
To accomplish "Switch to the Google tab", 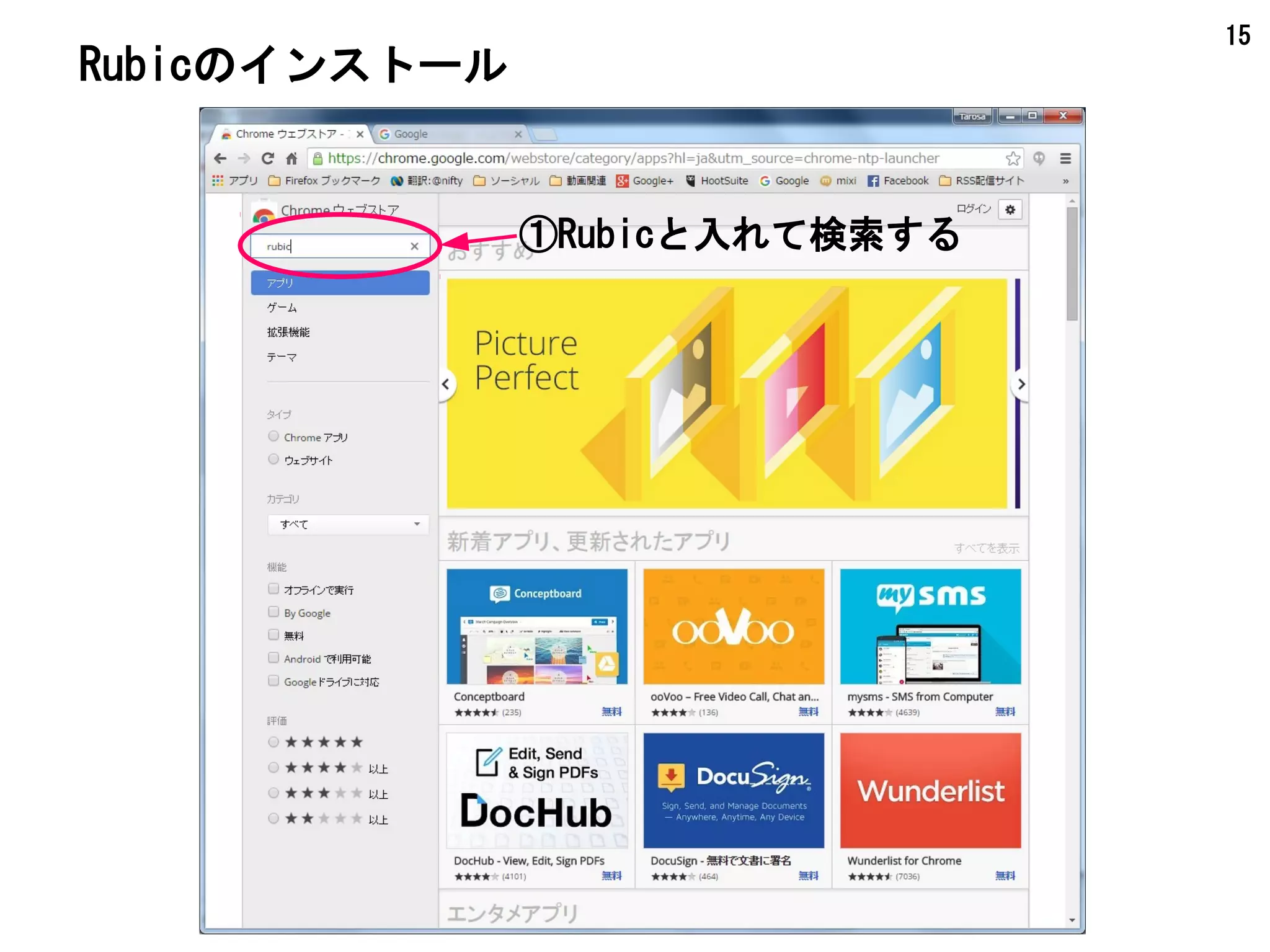I will coord(450,134).
